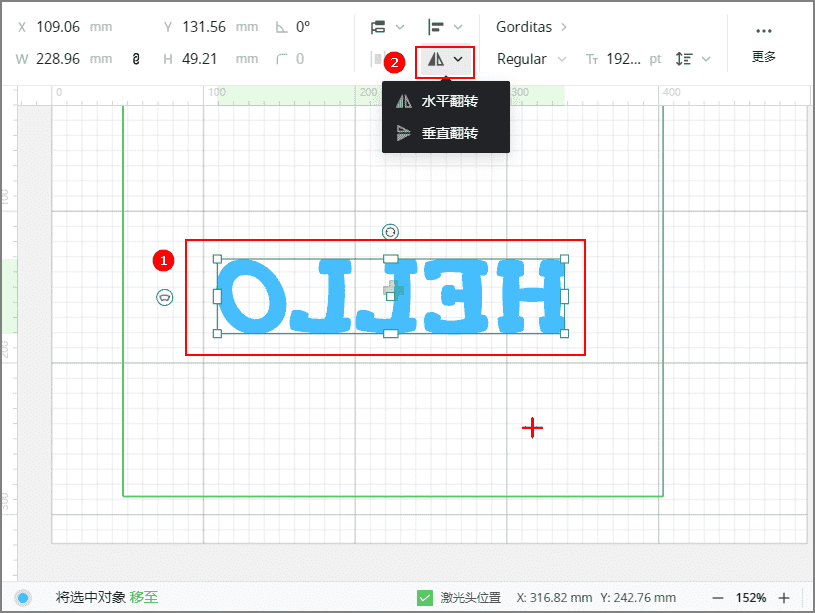
Task: Click the rotate handle above the text
Action: (x=390, y=232)
